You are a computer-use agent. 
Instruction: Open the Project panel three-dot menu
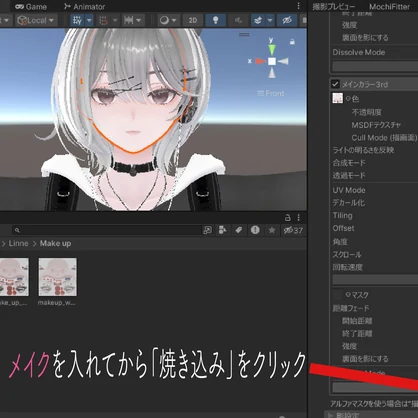pyautogui.click(x=298, y=218)
